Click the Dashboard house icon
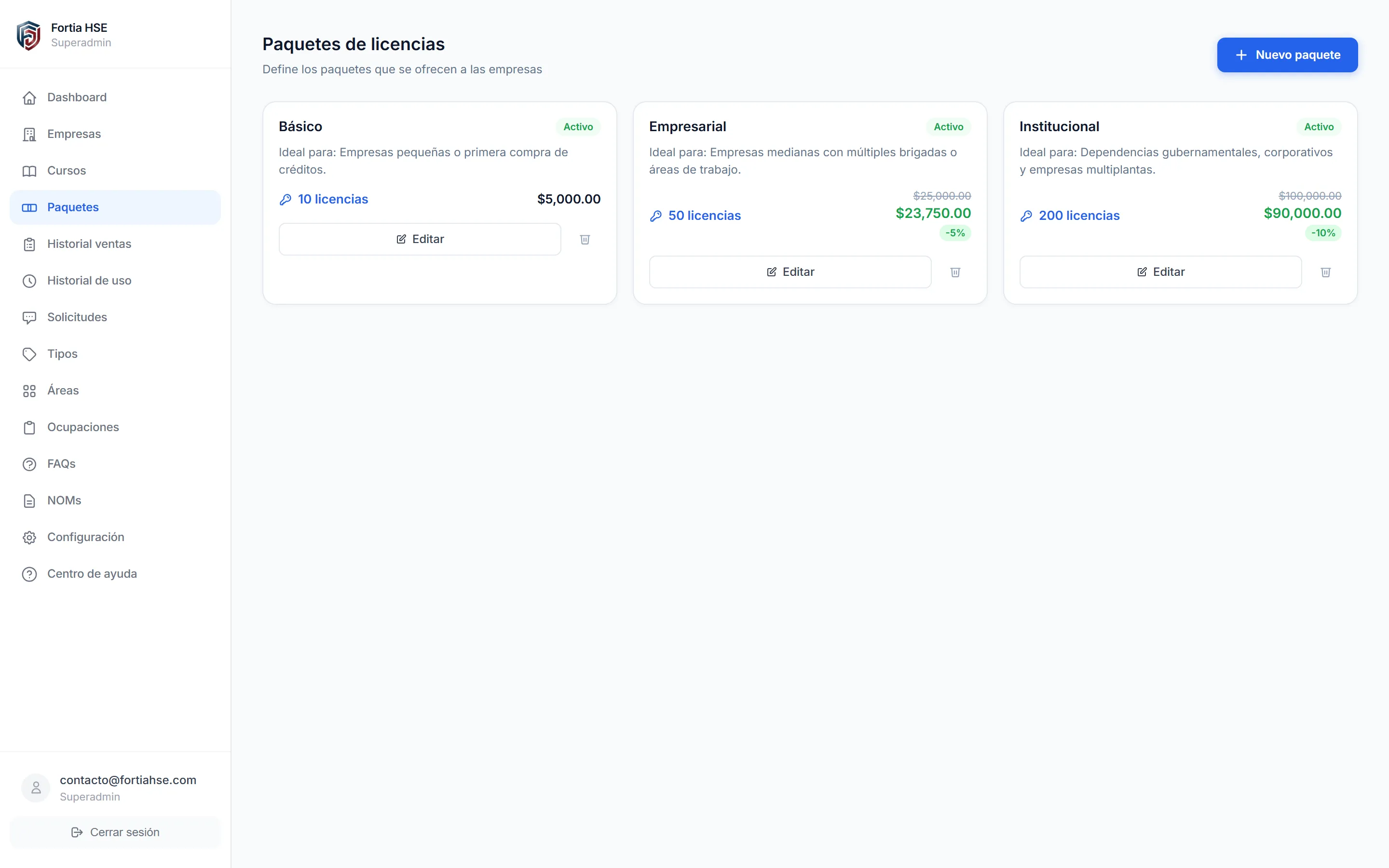Screen dimensions: 1389x868 29,97
